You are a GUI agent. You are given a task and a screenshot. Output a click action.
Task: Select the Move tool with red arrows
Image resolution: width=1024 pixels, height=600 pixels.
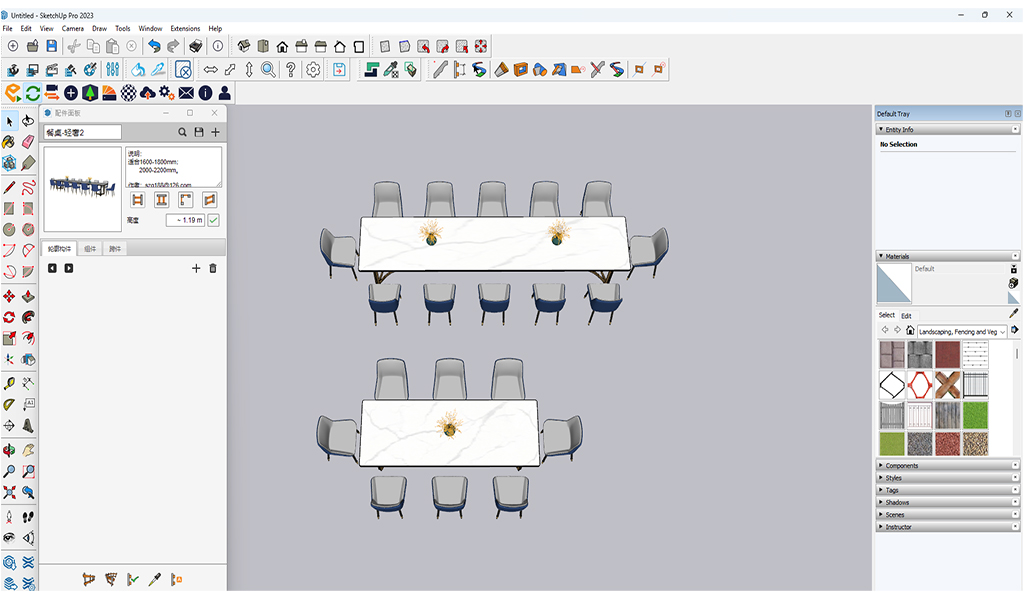(9, 296)
